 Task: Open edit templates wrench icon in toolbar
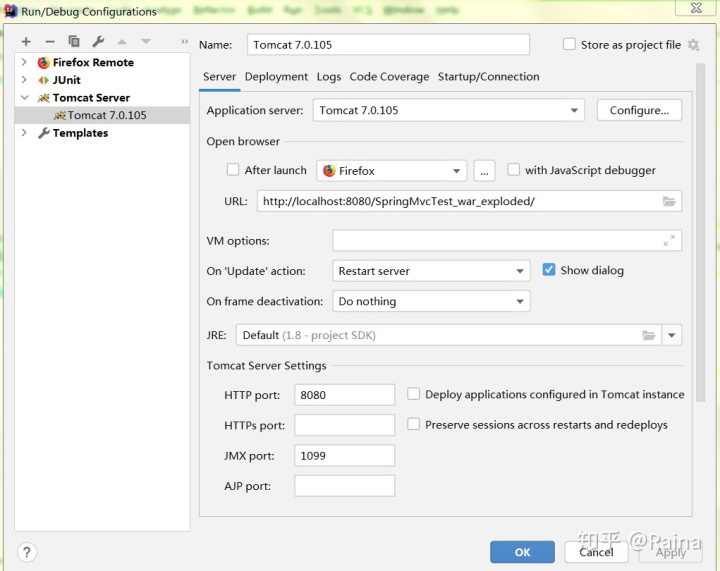pyautogui.click(x=98, y=41)
